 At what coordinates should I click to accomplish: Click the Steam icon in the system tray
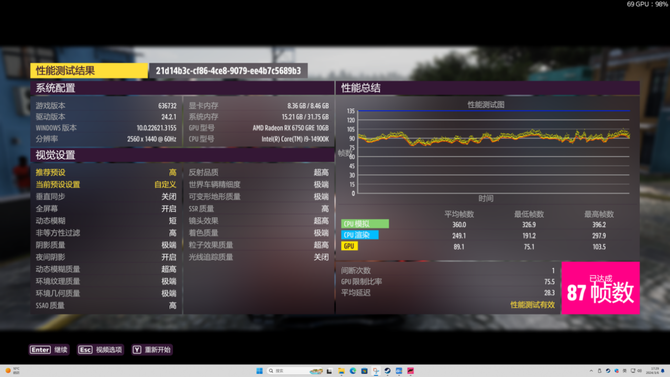coord(608,371)
